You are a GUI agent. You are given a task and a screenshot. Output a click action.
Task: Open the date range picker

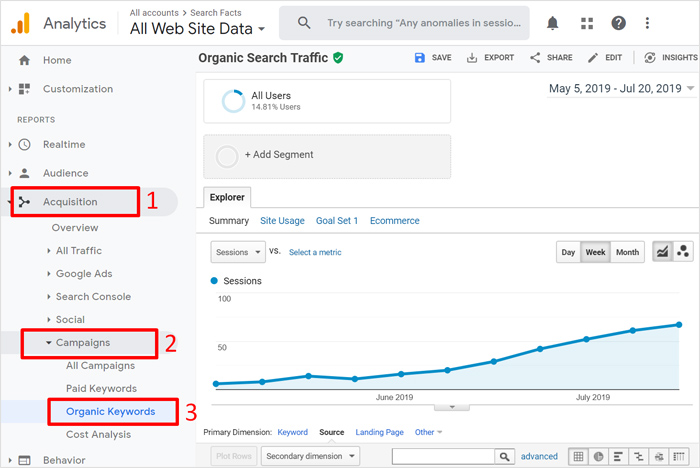[621, 89]
